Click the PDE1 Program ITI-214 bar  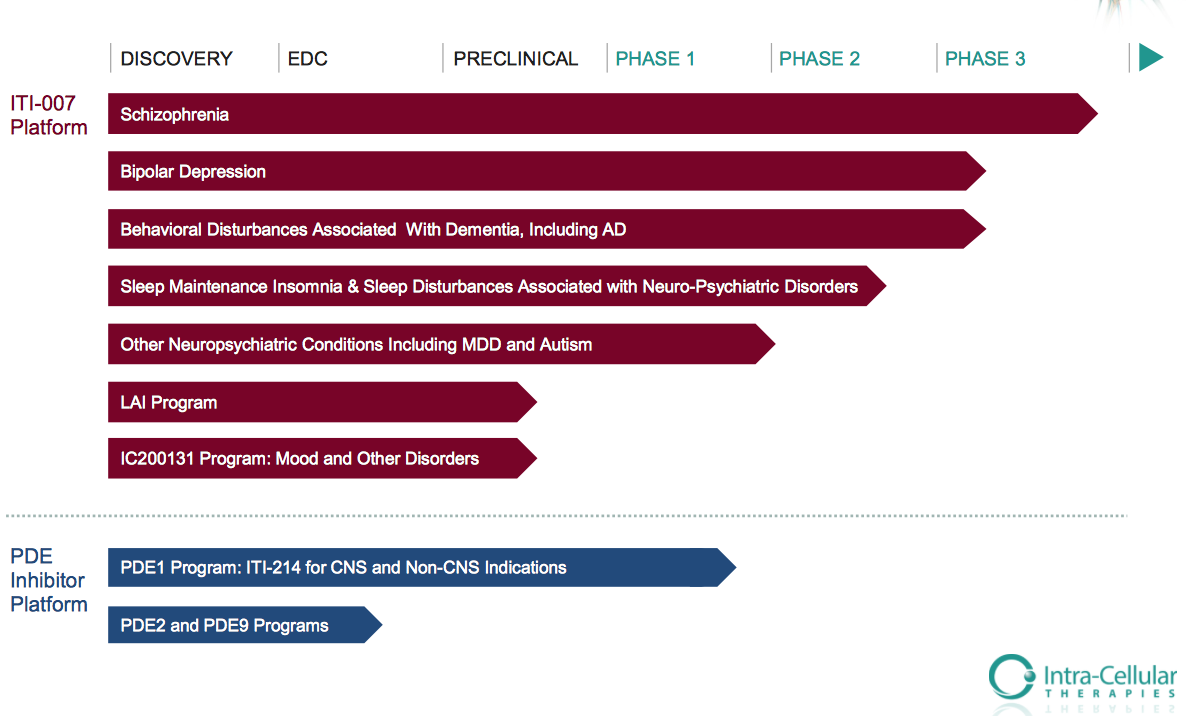(x=420, y=568)
